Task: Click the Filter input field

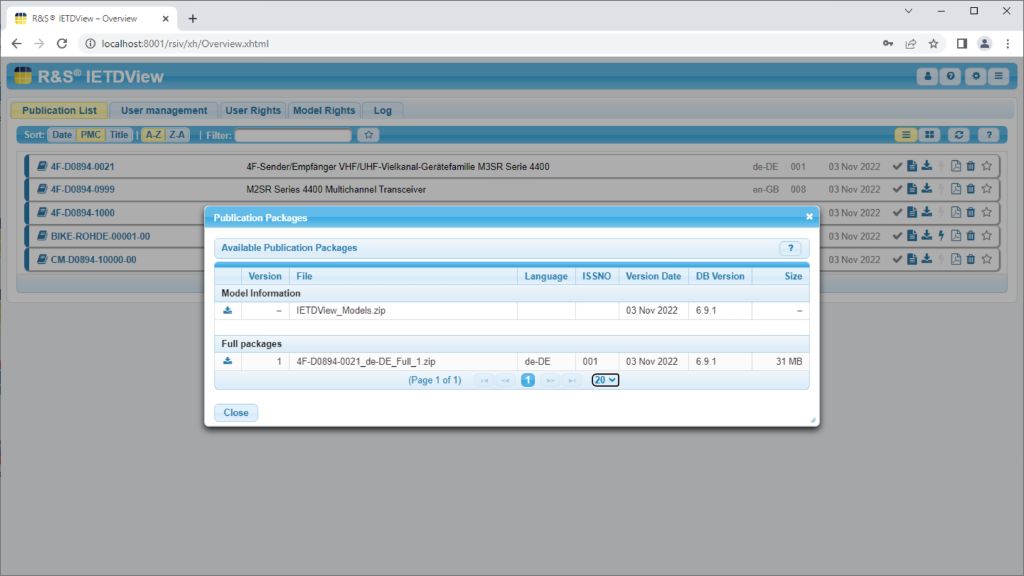Action: click(293, 135)
